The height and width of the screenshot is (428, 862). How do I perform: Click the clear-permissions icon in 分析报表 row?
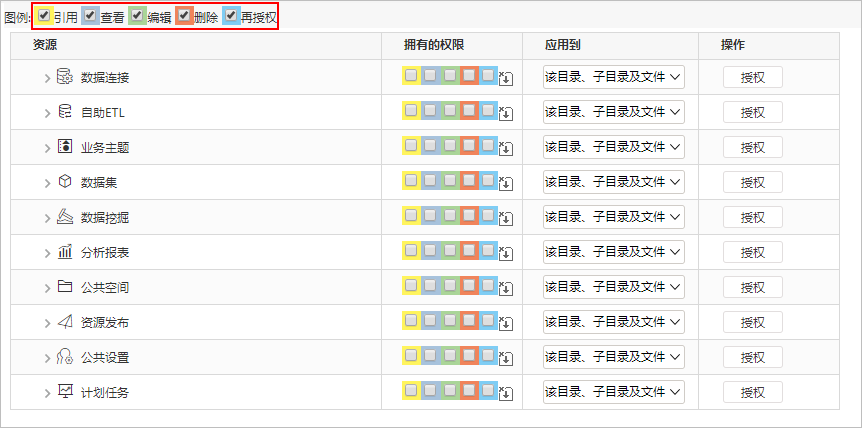(x=506, y=254)
